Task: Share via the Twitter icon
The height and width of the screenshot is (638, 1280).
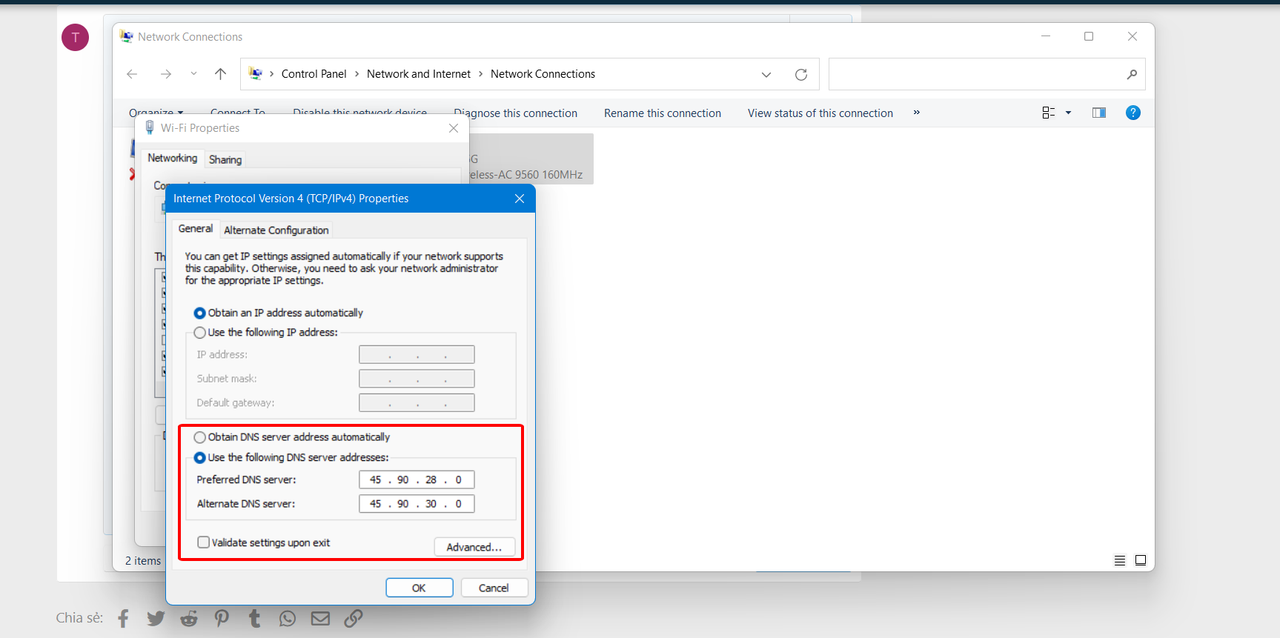Action: point(156,618)
